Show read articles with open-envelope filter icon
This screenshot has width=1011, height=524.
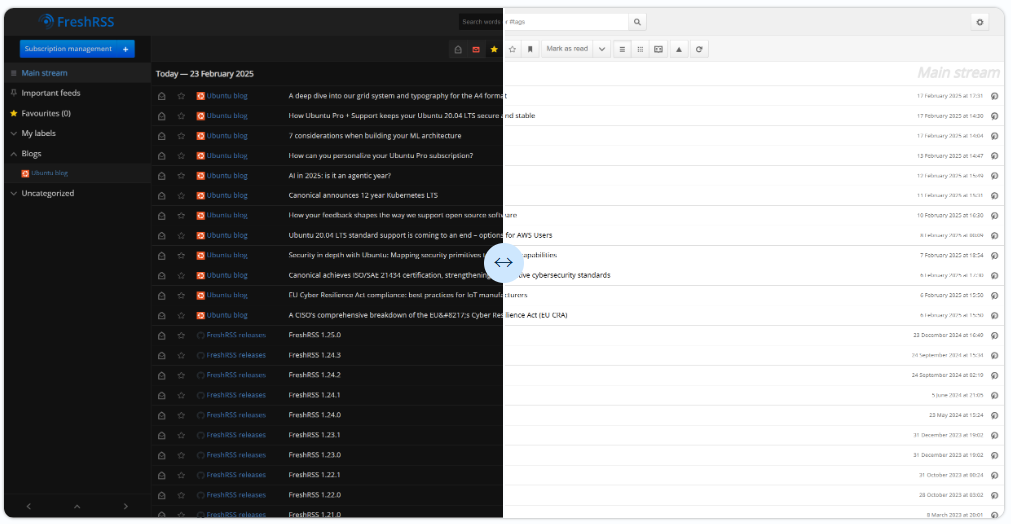pos(458,50)
